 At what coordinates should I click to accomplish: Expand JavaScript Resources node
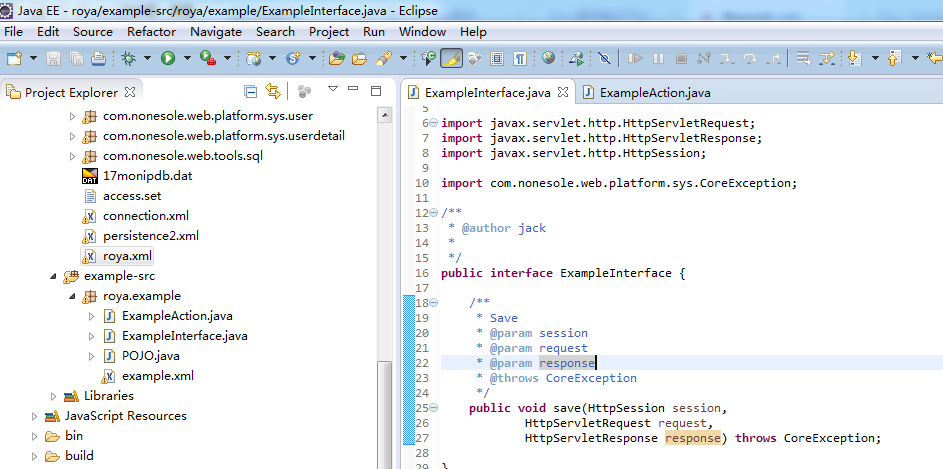pos(34,416)
